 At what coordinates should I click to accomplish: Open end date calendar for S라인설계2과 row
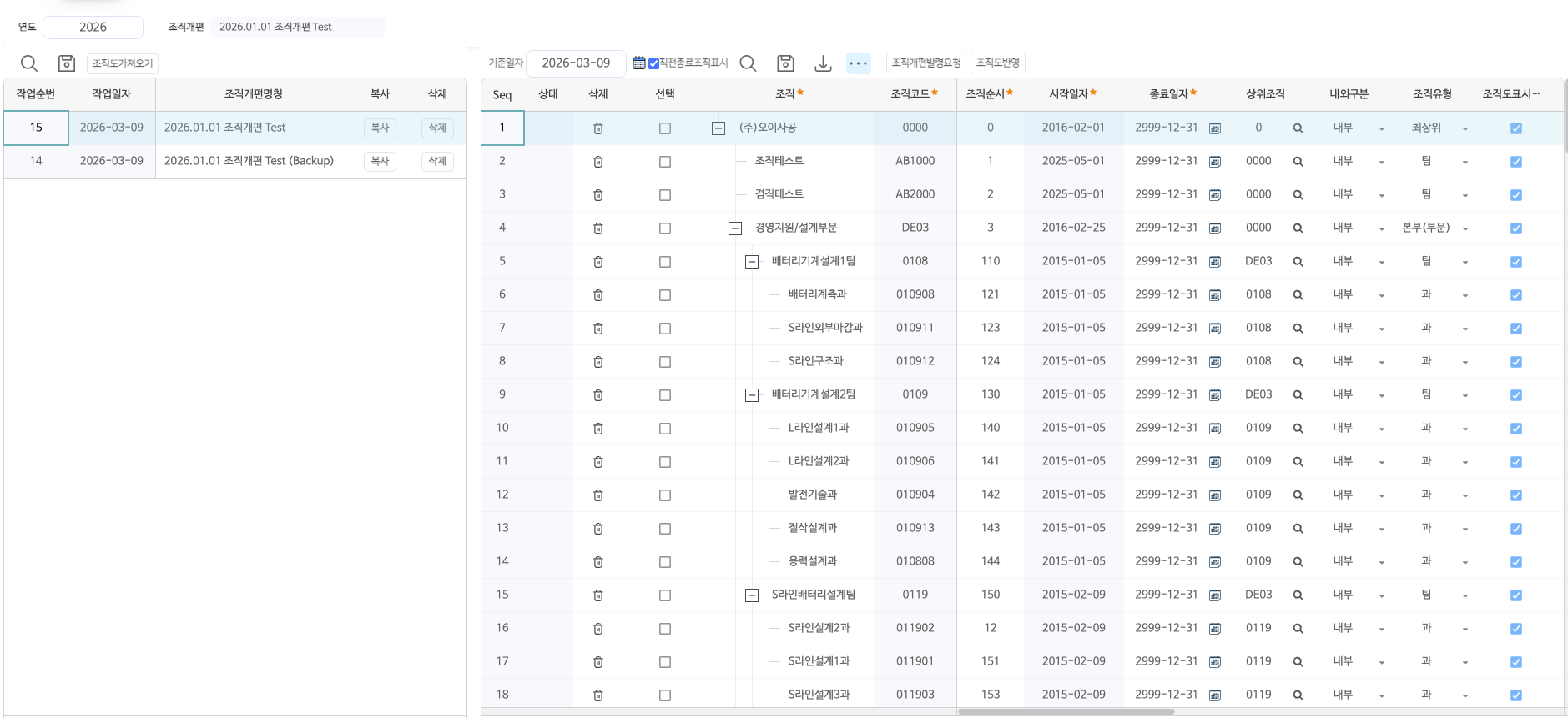(1215, 629)
